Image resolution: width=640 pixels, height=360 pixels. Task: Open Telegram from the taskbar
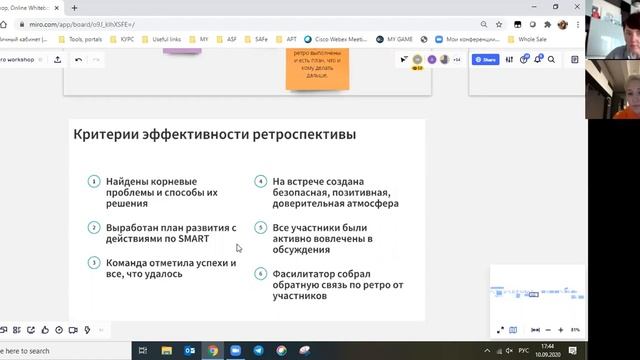point(258,351)
